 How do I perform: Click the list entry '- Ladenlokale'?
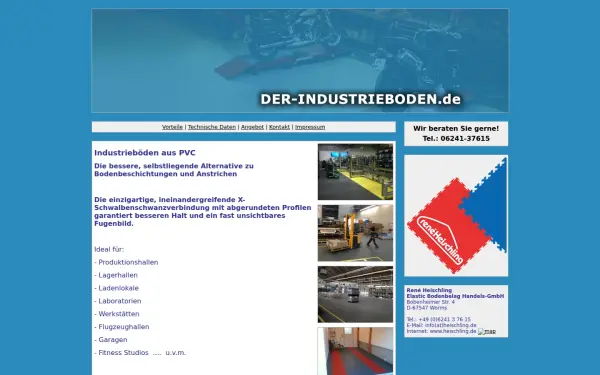click(x=116, y=288)
